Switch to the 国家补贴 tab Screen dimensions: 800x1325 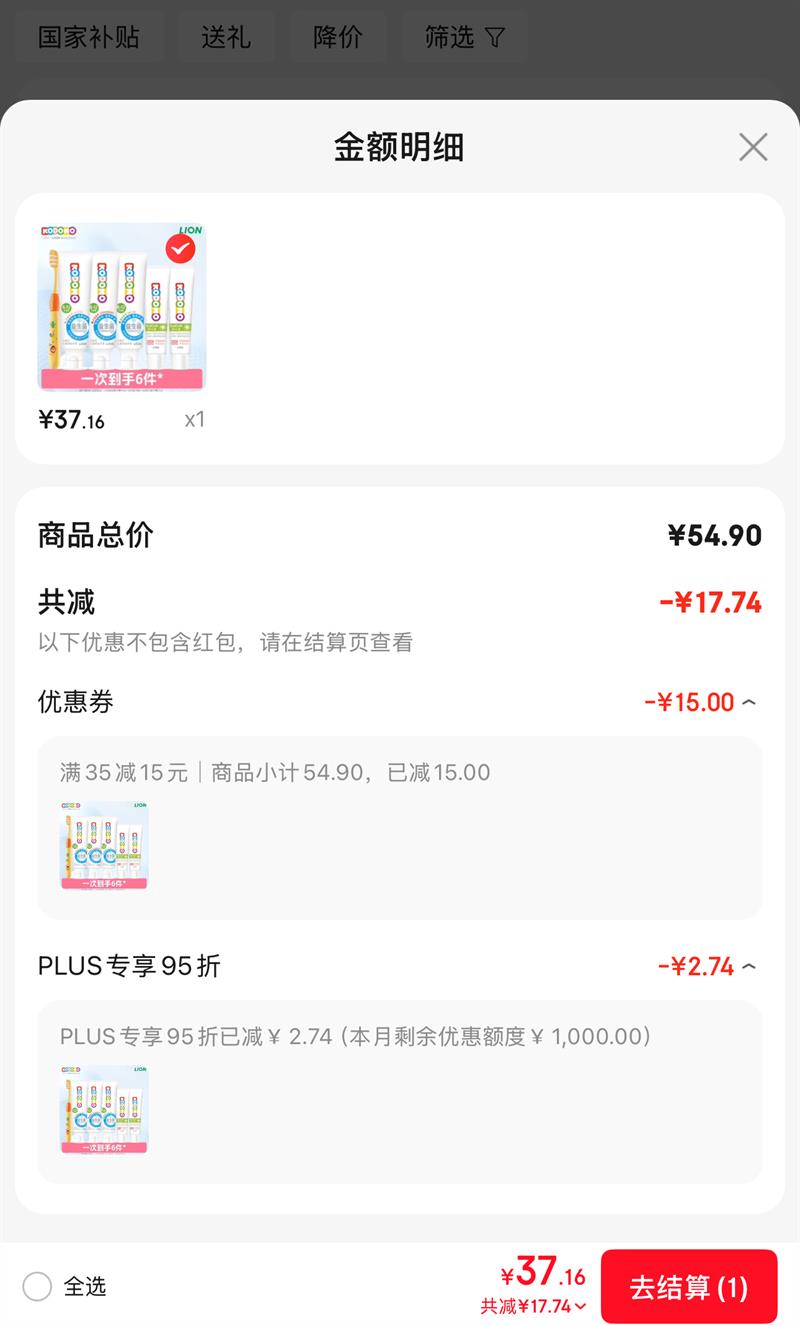(x=89, y=38)
